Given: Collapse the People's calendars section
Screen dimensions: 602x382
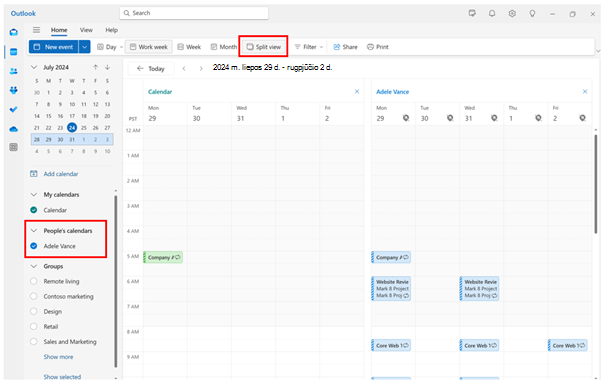Looking at the screenshot, I should 34,231.
